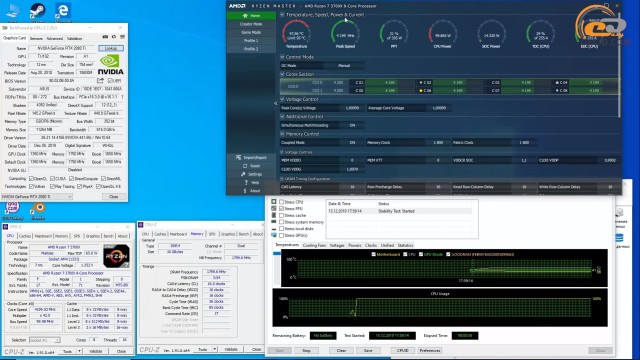
Task: Uncheck the Stress FPU checkbox
Action: pyautogui.click(x=281, y=209)
